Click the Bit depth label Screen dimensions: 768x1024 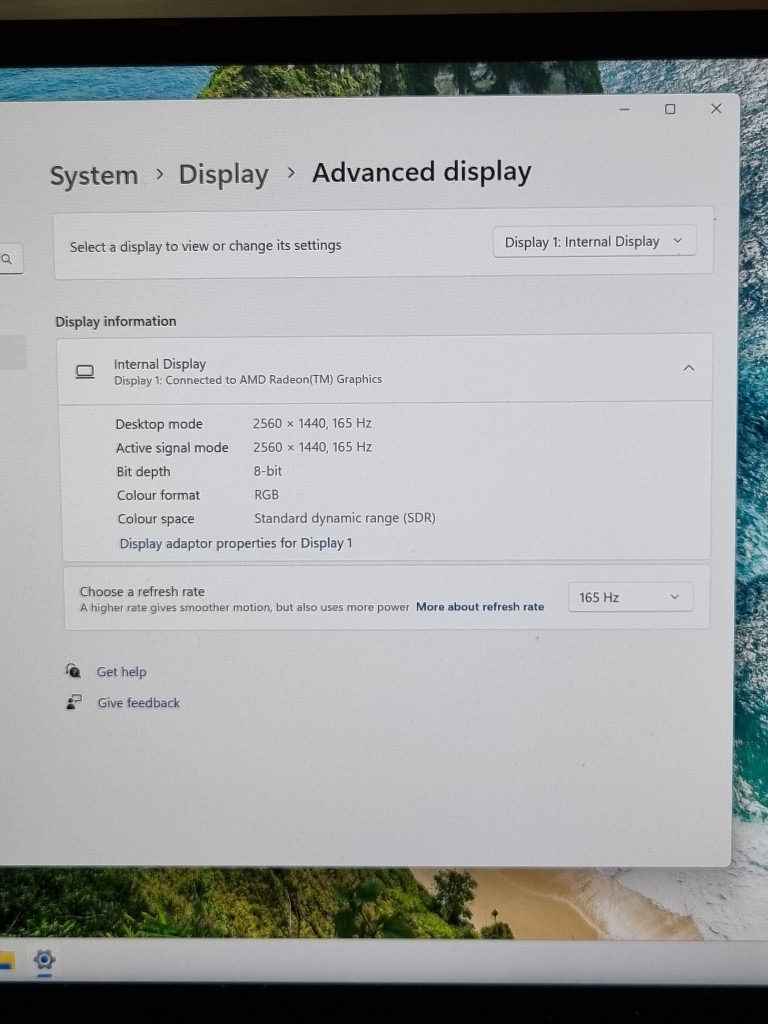[x=143, y=472]
